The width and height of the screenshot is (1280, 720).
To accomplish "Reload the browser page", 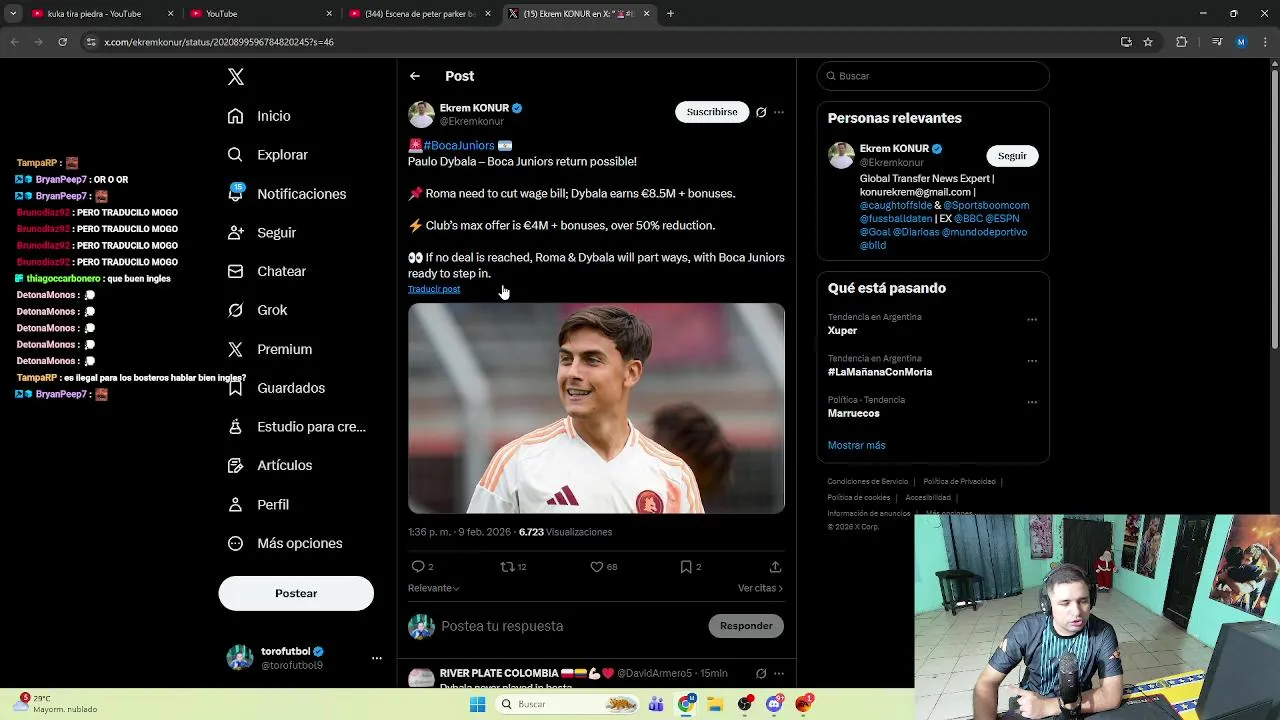I will click(x=62, y=42).
